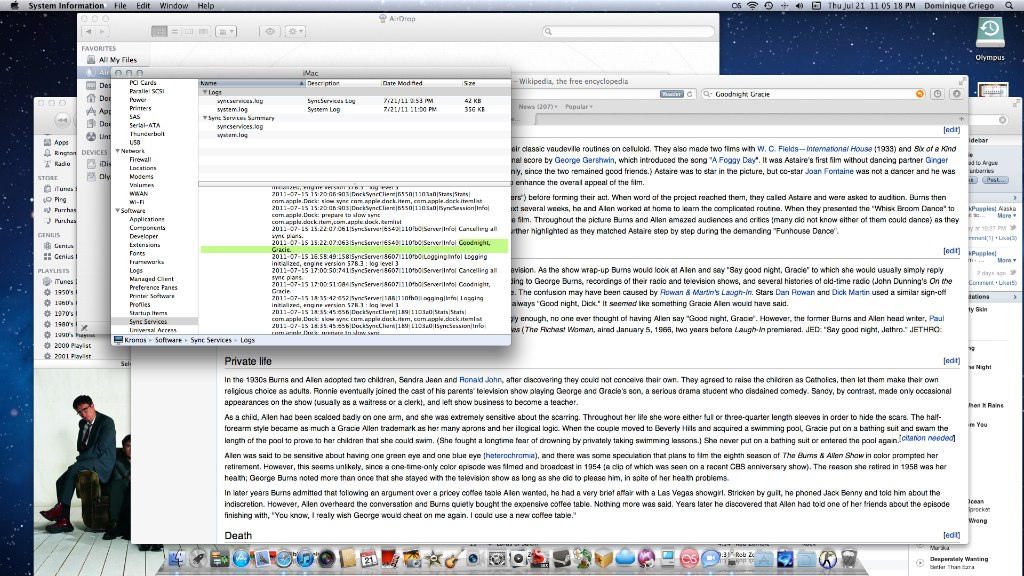Open the Apple menu

point(14,5)
